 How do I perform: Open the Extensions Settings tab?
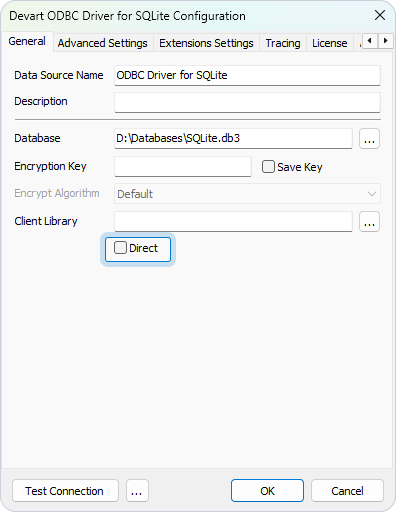point(206,43)
